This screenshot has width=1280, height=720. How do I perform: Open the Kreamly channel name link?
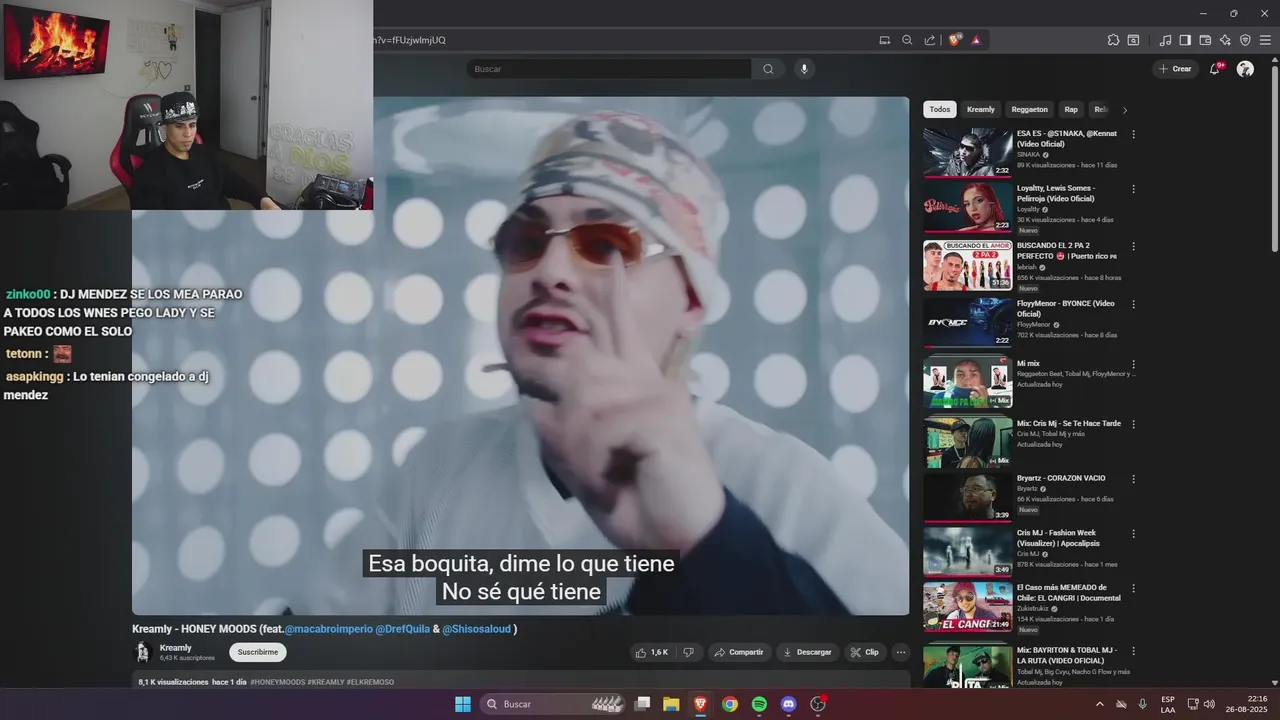[x=176, y=648]
